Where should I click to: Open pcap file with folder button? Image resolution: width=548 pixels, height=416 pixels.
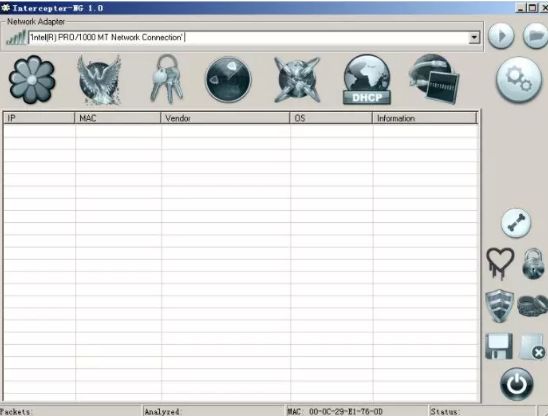pos(535,36)
